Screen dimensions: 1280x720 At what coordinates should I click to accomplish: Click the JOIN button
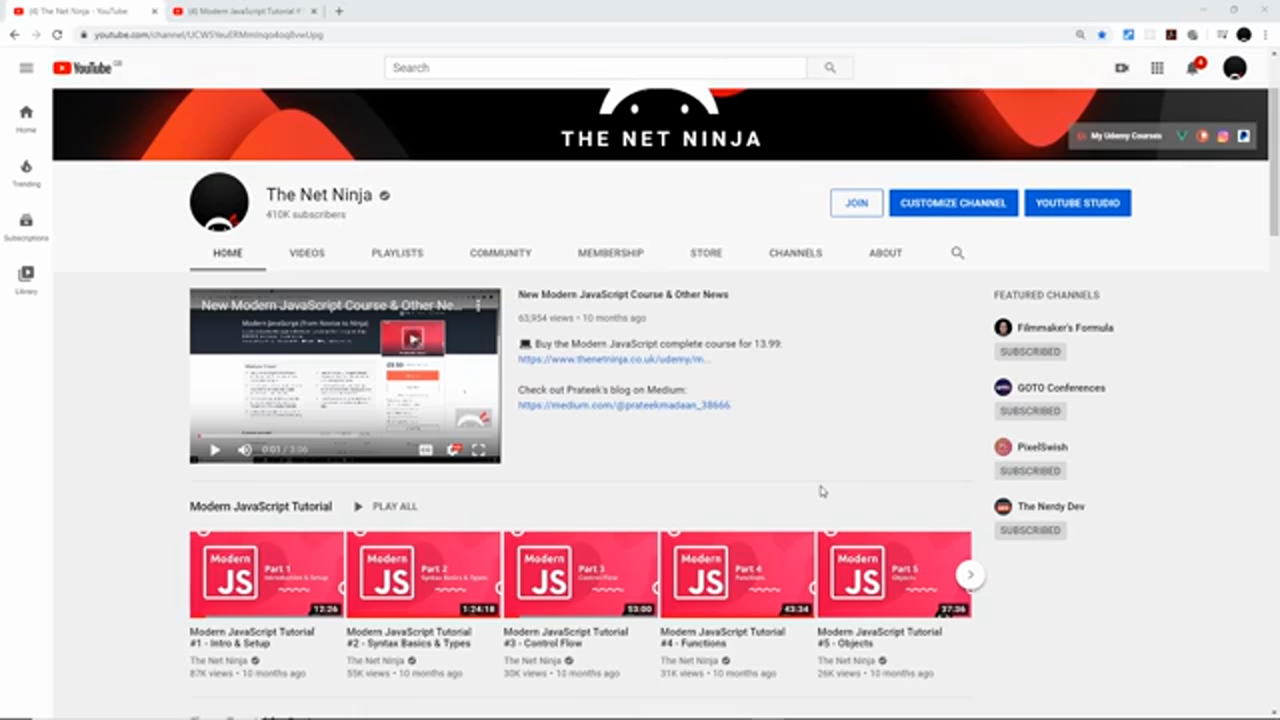pos(857,203)
